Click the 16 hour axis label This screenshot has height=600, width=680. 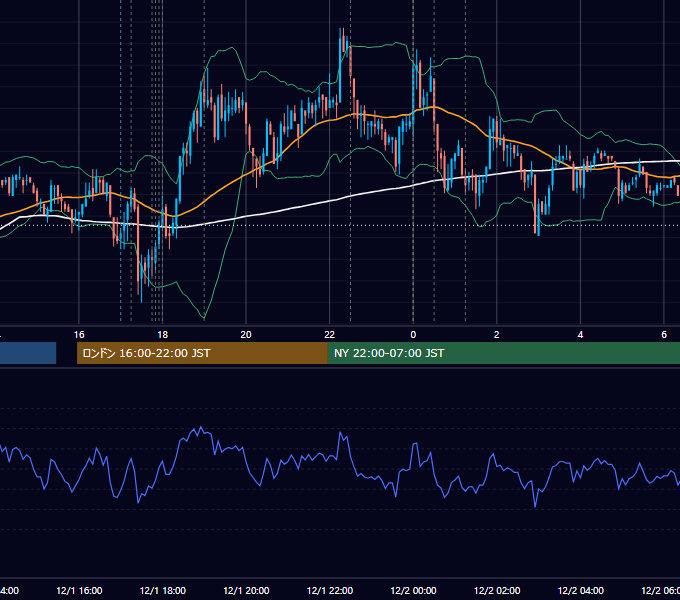pyautogui.click(x=79, y=335)
